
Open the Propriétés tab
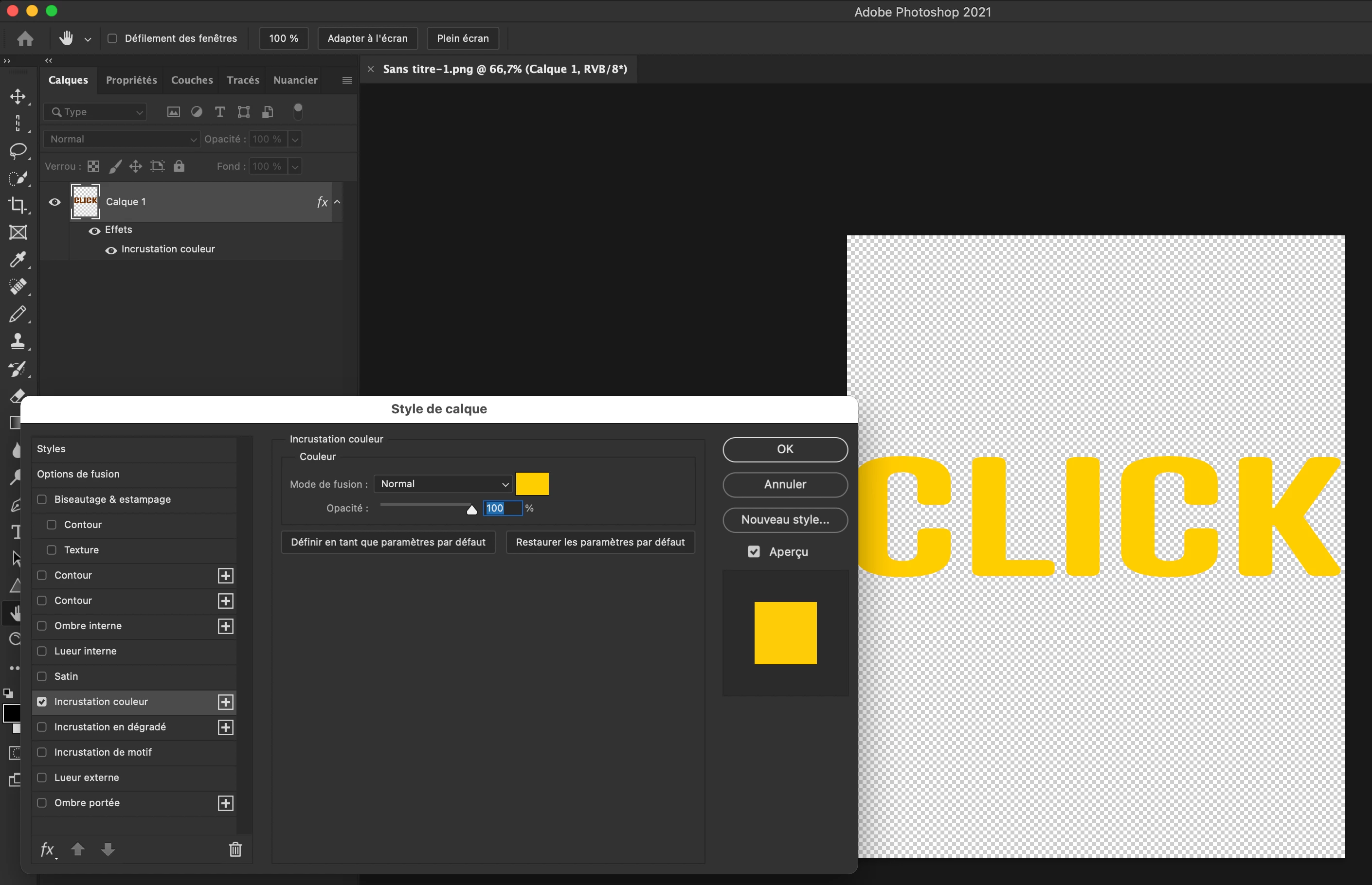(x=131, y=80)
